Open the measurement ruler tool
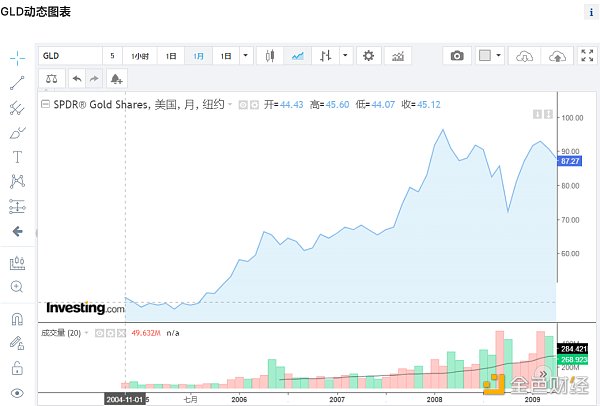Screen dimensions: 600x406 (17, 263)
